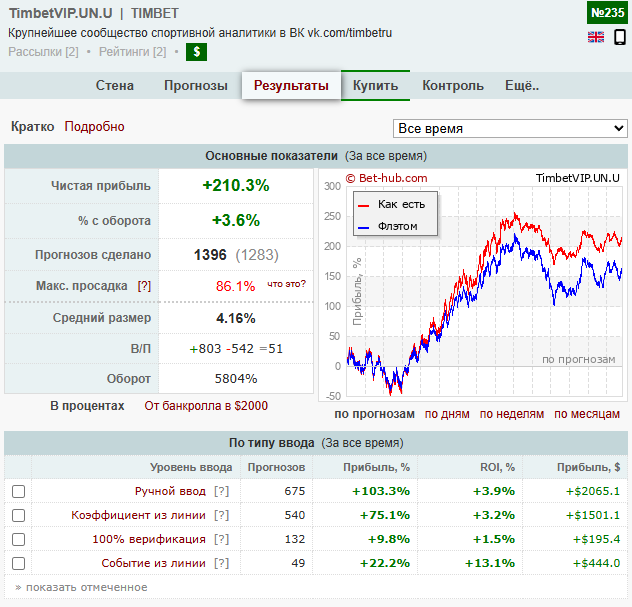Open the Купить tab
The image size is (632, 607).
[375, 85]
